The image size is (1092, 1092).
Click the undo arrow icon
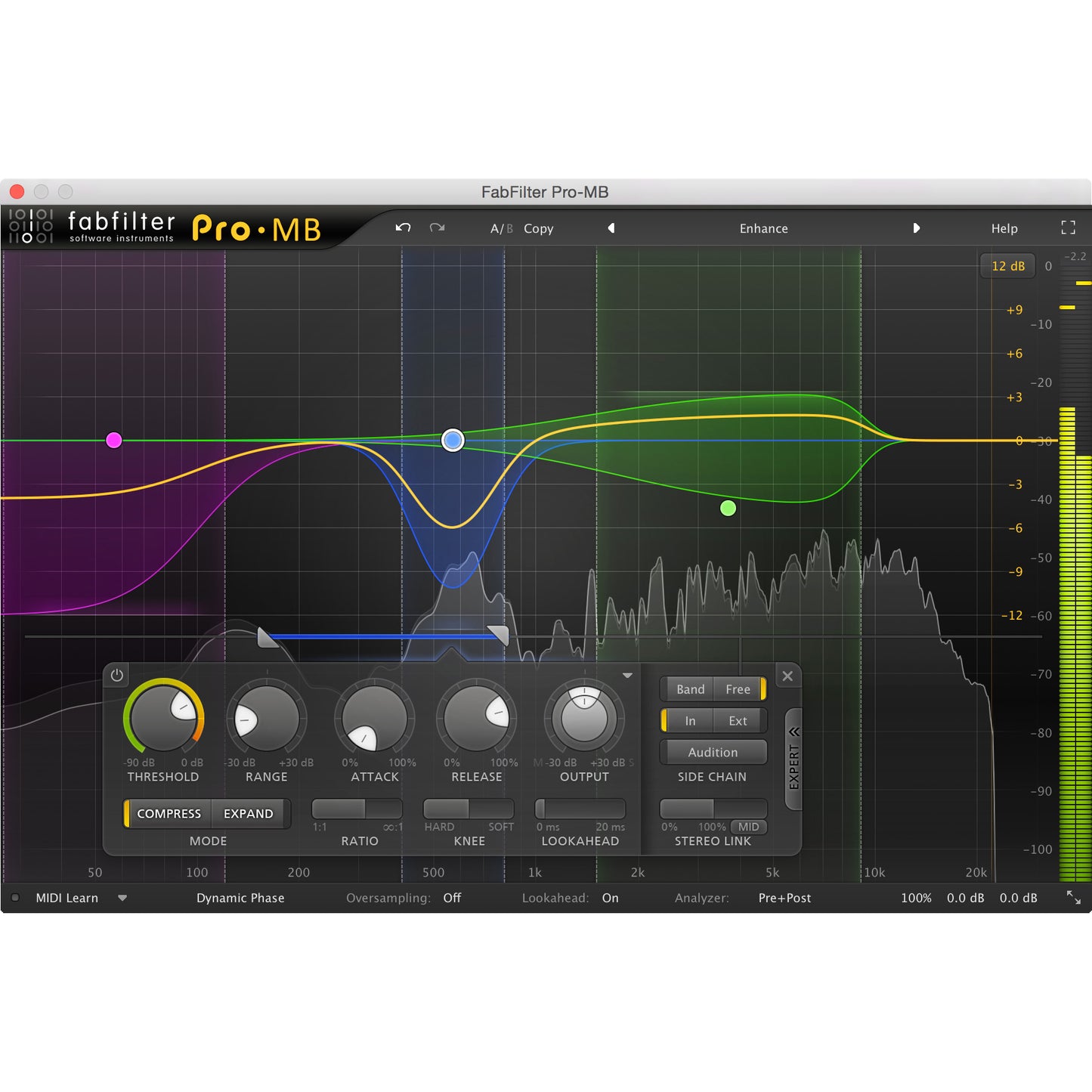[x=403, y=227]
